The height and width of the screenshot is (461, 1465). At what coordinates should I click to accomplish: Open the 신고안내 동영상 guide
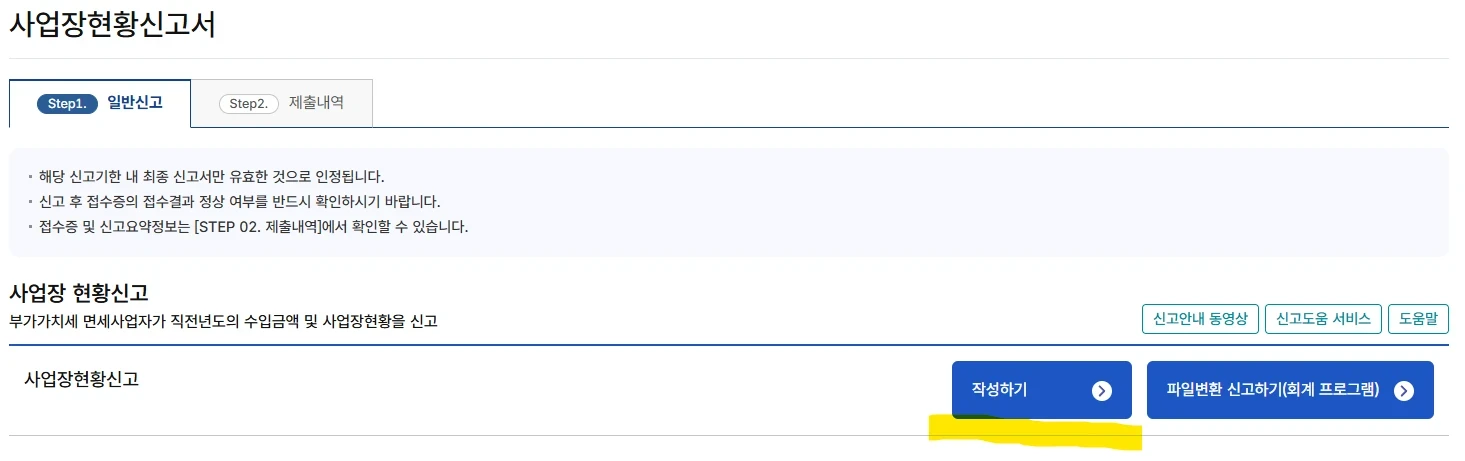coord(1200,319)
